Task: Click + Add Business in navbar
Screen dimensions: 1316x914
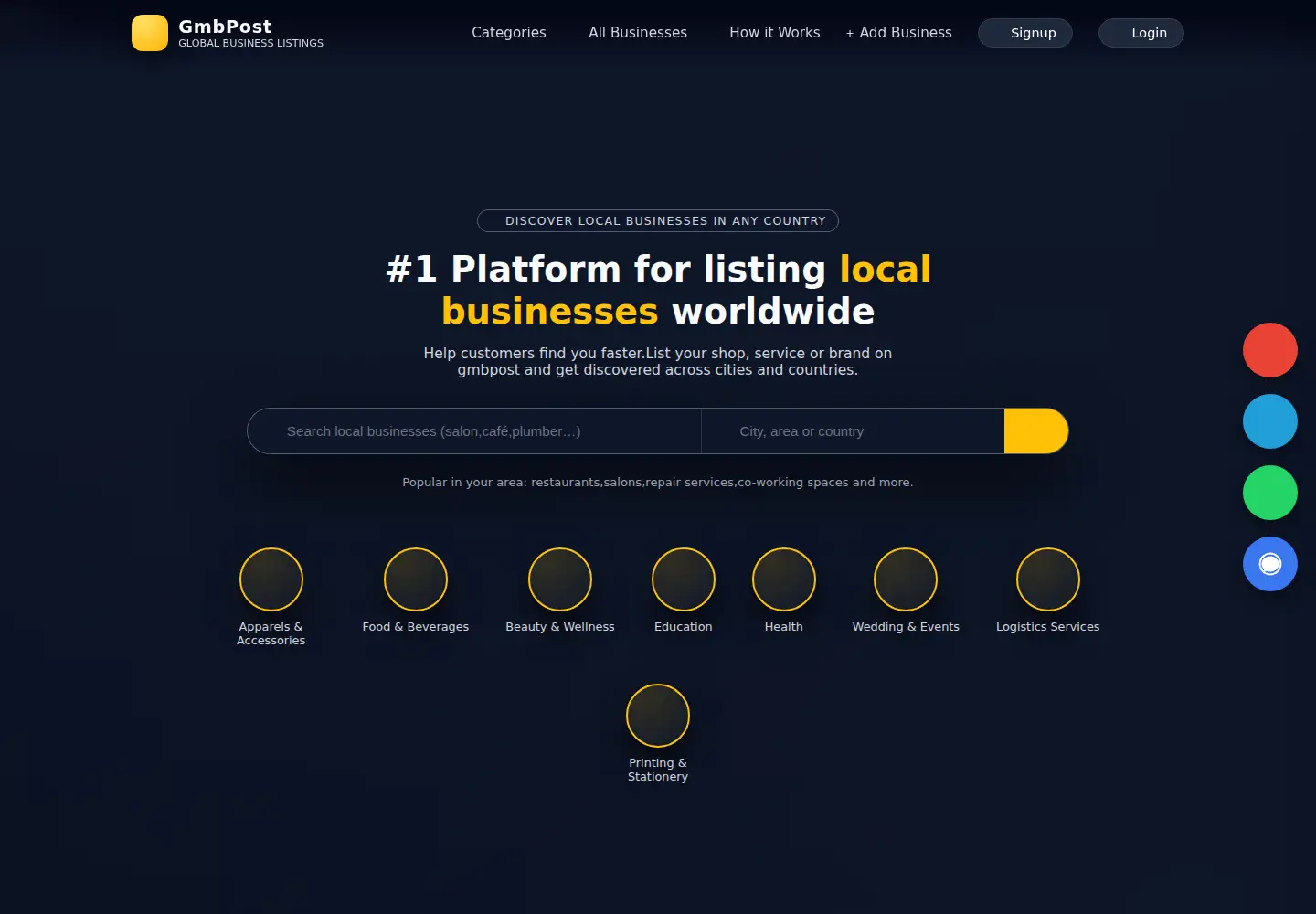Action: click(899, 33)
